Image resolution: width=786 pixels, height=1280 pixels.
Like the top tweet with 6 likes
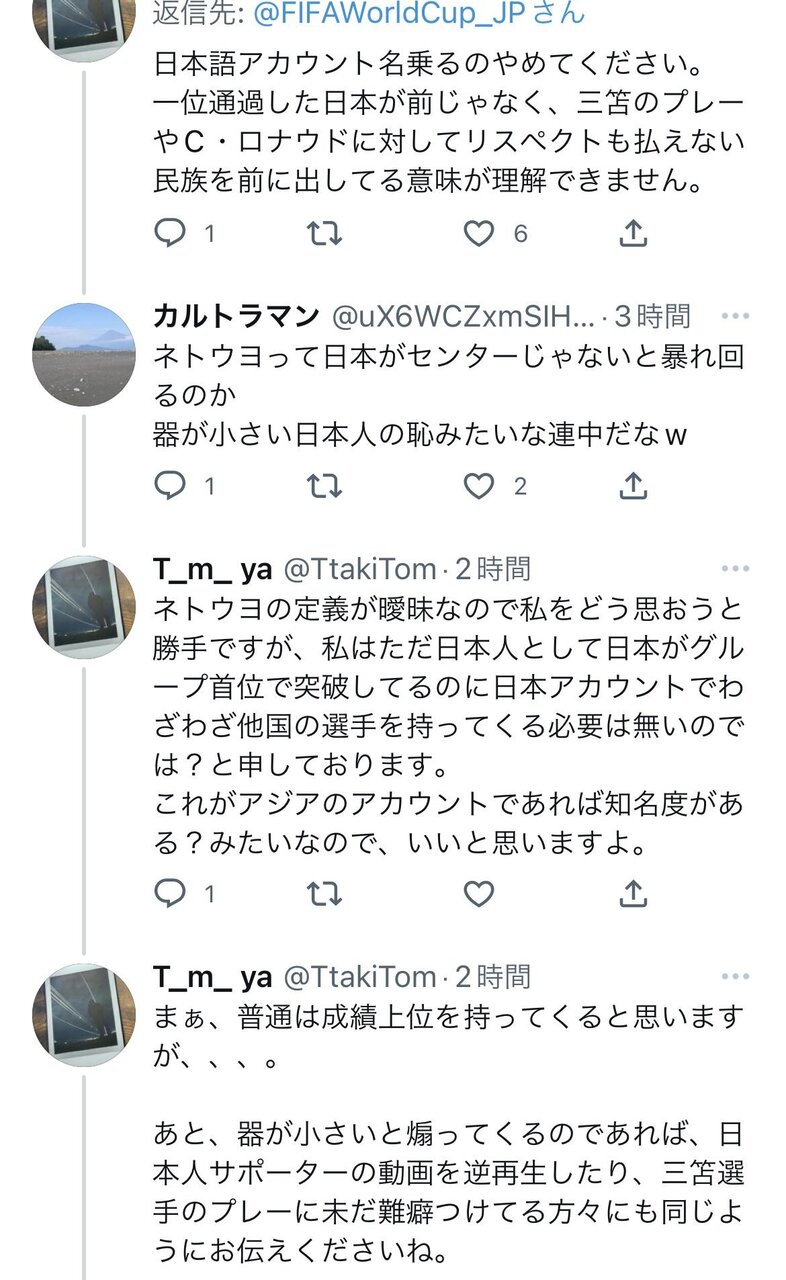point(479,234)
